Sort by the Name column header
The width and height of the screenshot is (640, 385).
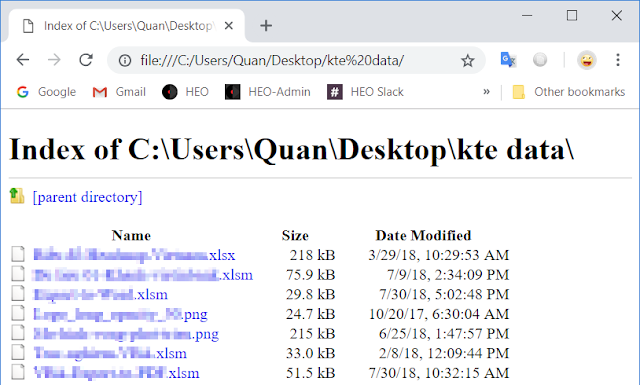pos(131,236)
